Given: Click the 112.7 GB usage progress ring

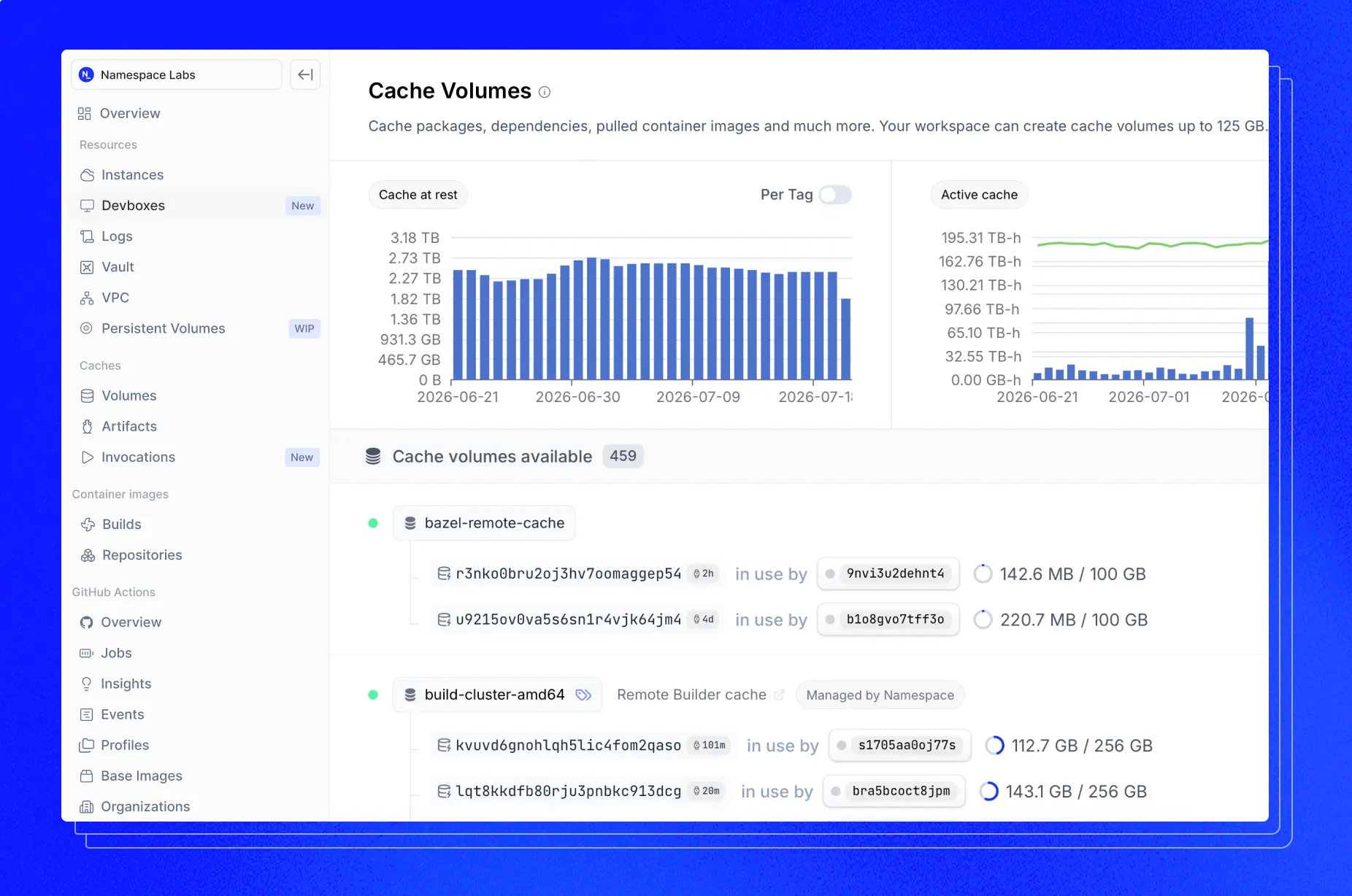Looking at the screenshot, I should [994, 746].
